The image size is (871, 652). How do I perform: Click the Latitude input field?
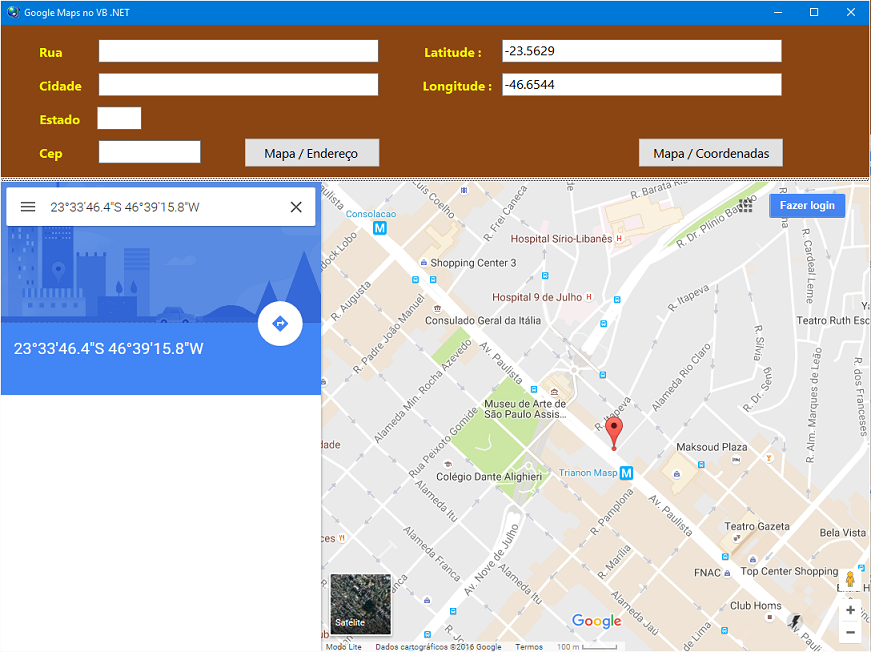[642, 51]
